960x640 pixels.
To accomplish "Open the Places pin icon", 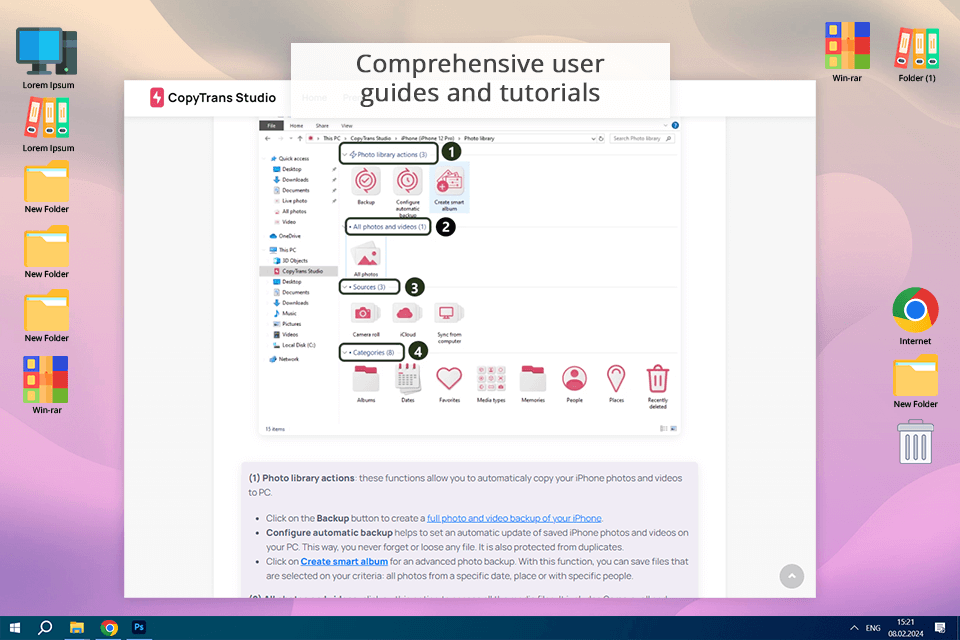I will pos(616,379).
